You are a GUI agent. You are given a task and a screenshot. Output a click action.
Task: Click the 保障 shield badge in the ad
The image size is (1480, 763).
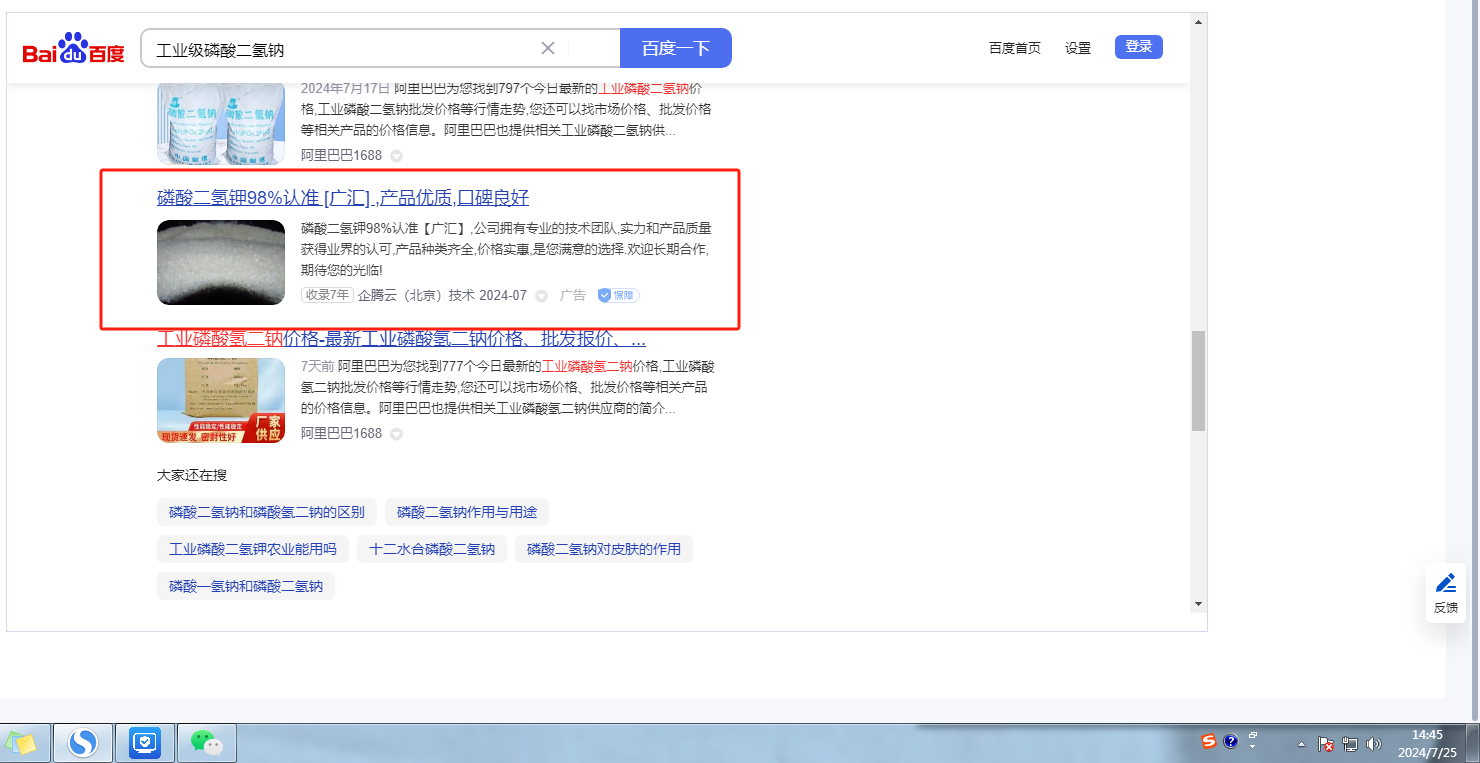[x=618, y=295]
